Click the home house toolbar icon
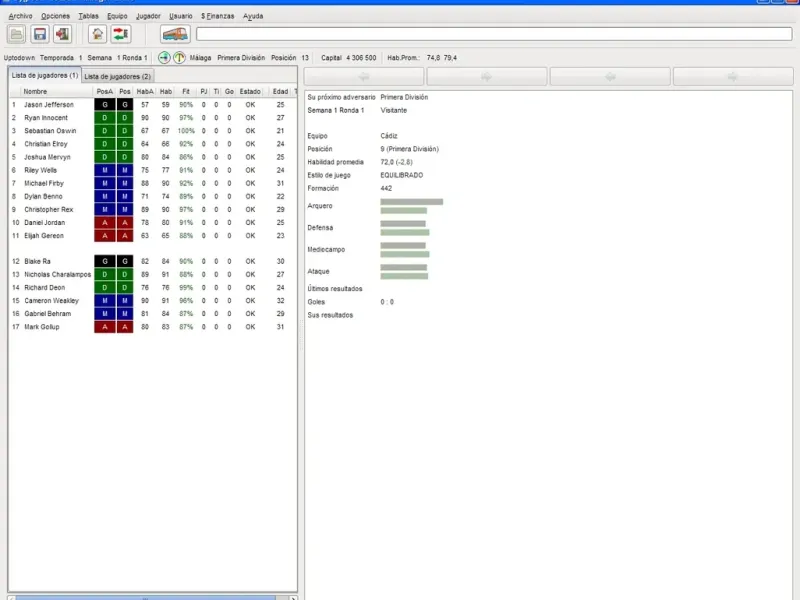This screenshot has width=800, height=600. [97, 34]
